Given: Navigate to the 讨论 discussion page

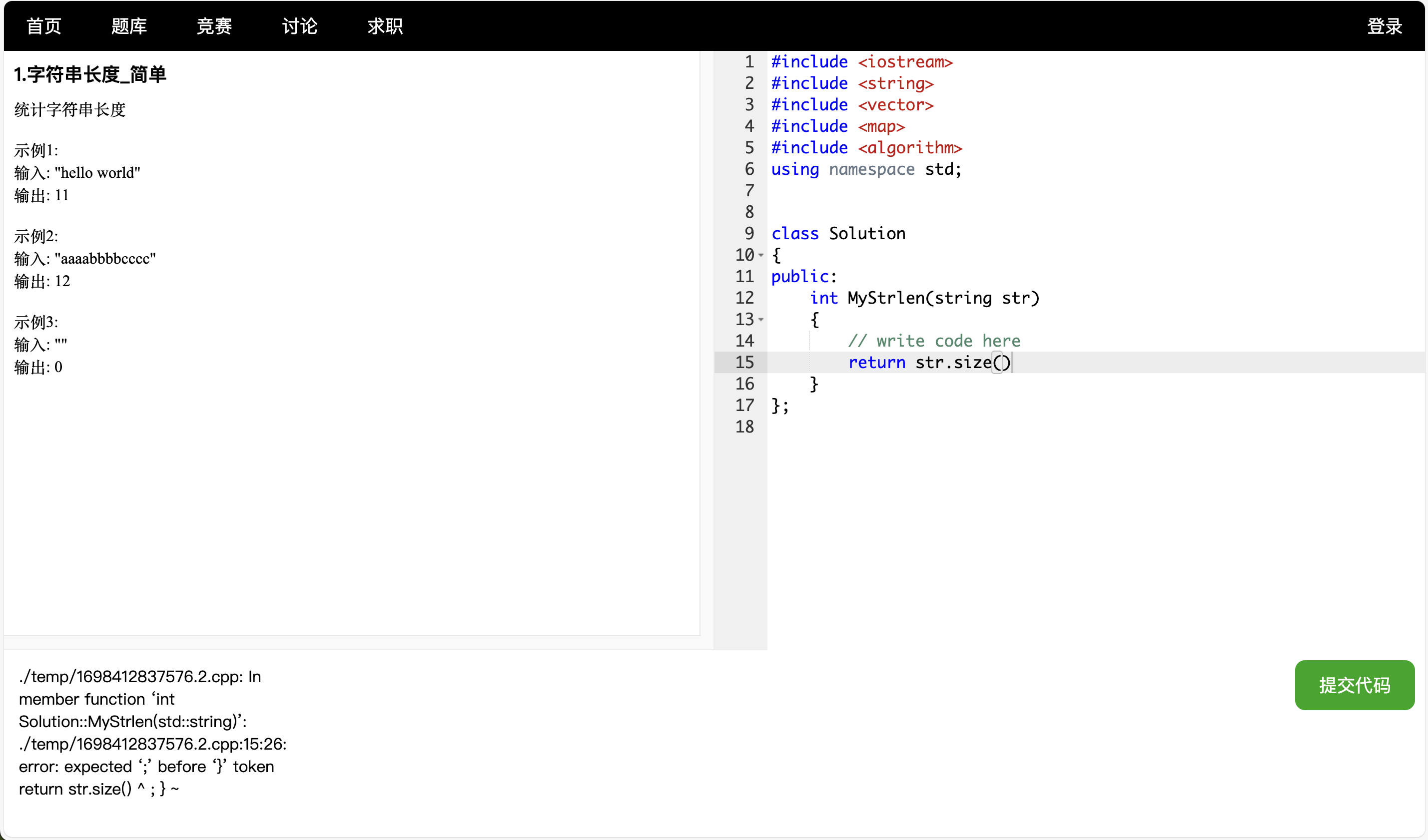Looking at the screenshot, I should point(300,26).
